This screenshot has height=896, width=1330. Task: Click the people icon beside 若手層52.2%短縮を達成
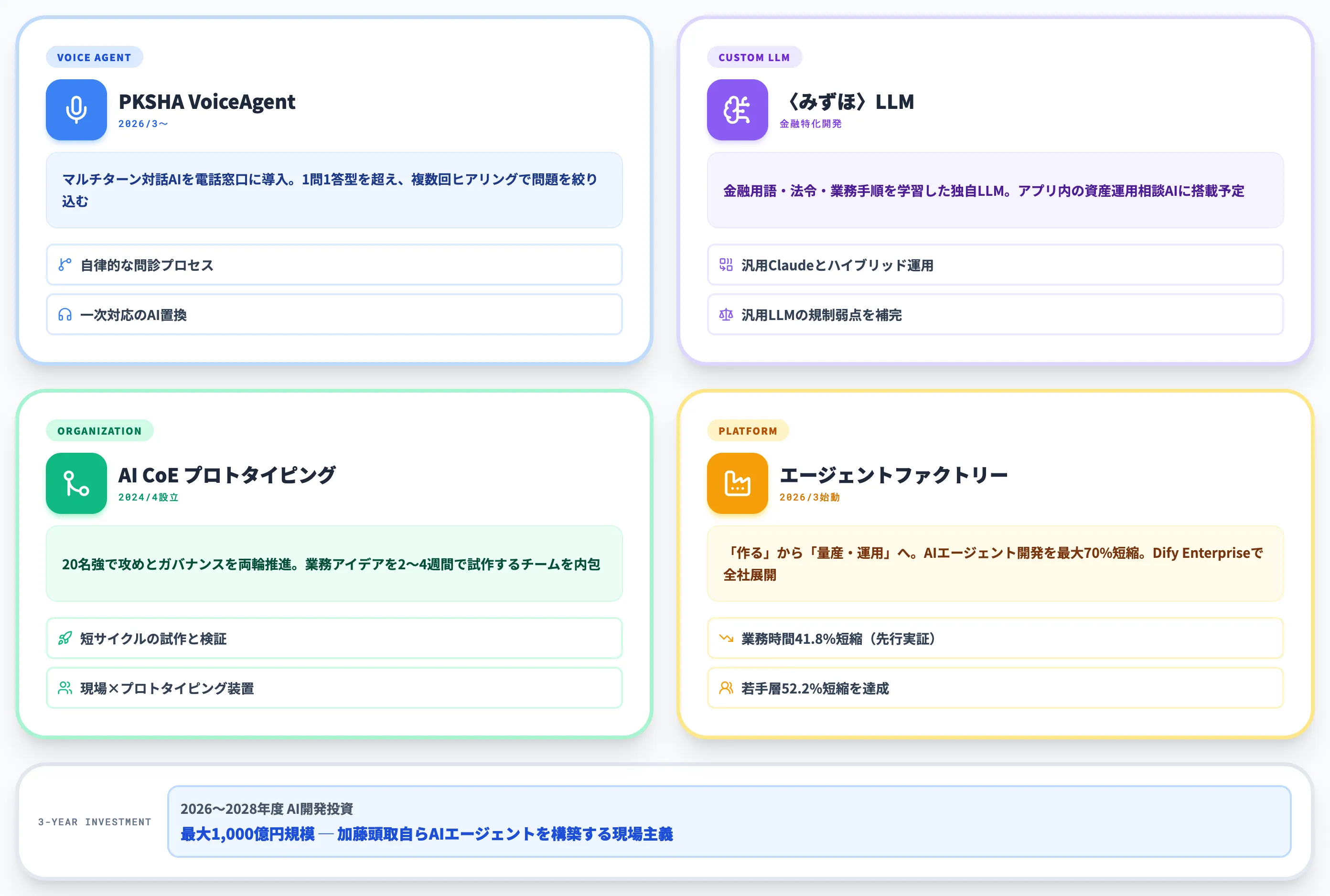pos(726,688)
